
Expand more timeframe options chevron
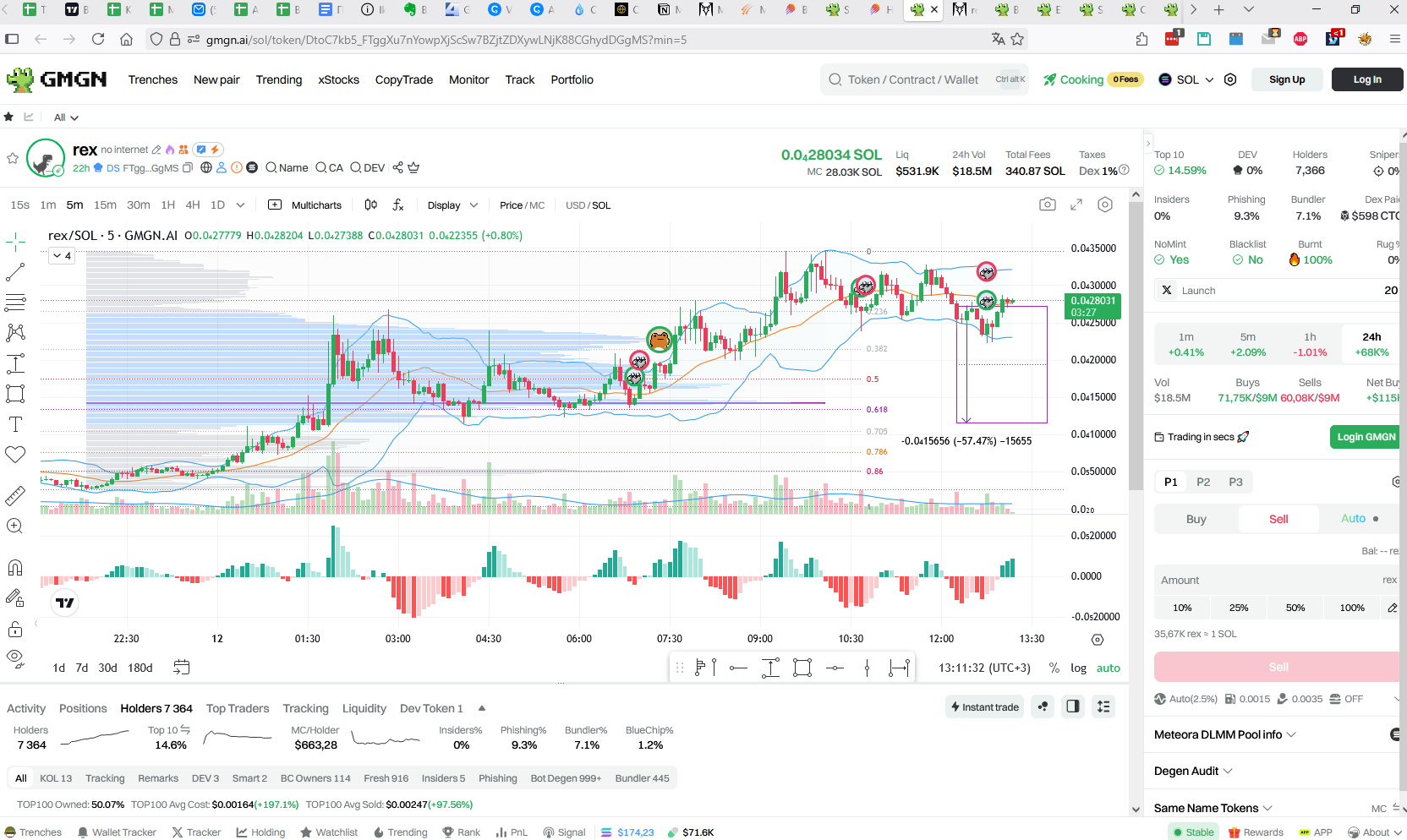240,205
